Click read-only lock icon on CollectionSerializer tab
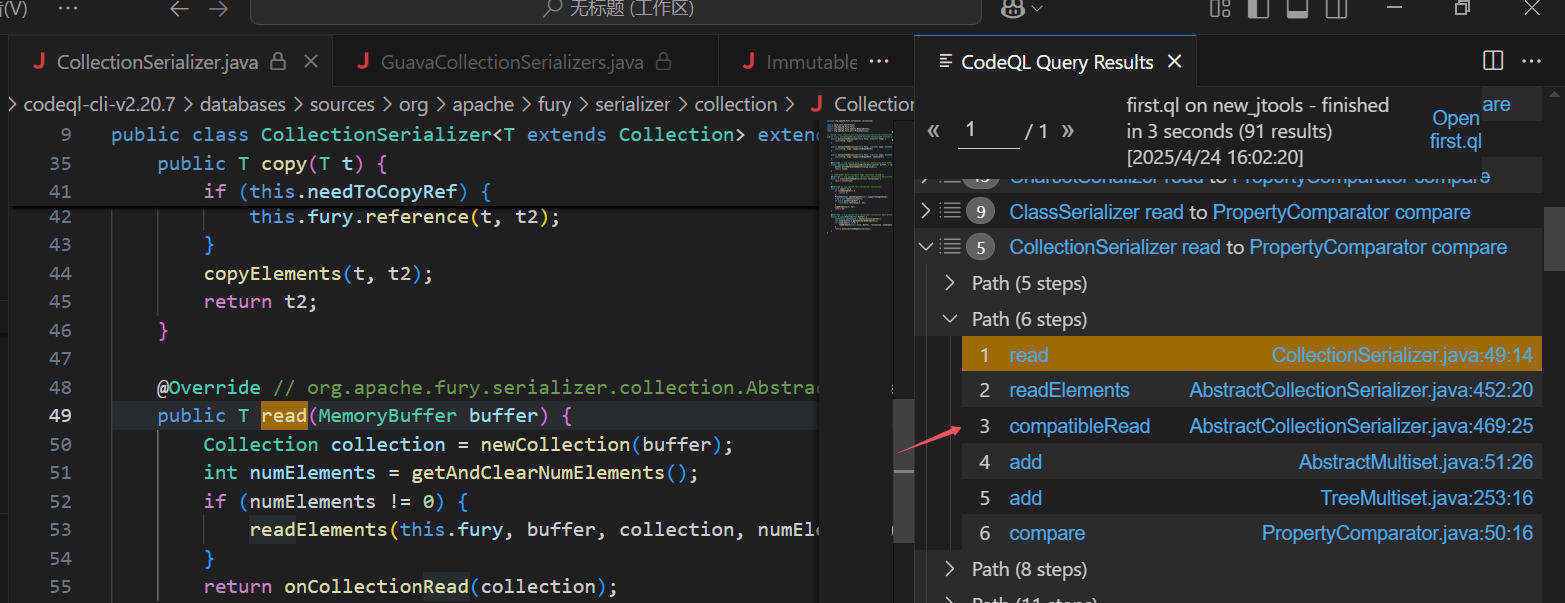Image resolution: width=1565 pixels, height=603 pixels. point(279,62)
